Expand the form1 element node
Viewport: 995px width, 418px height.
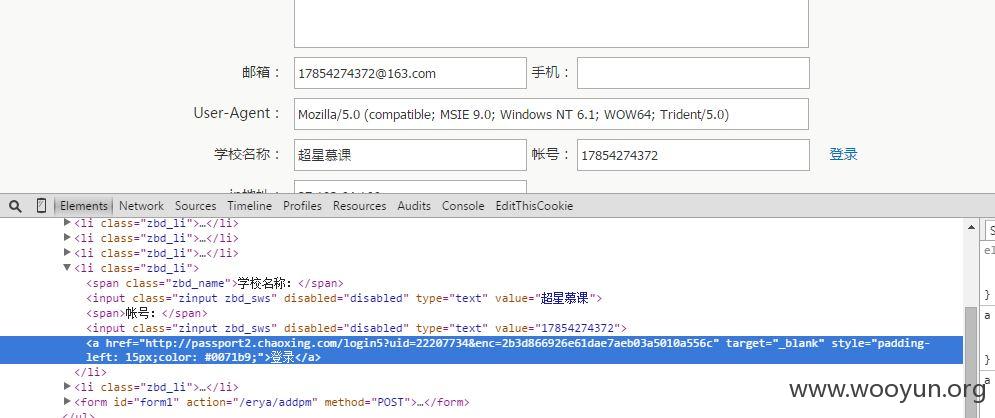(68, 402)
